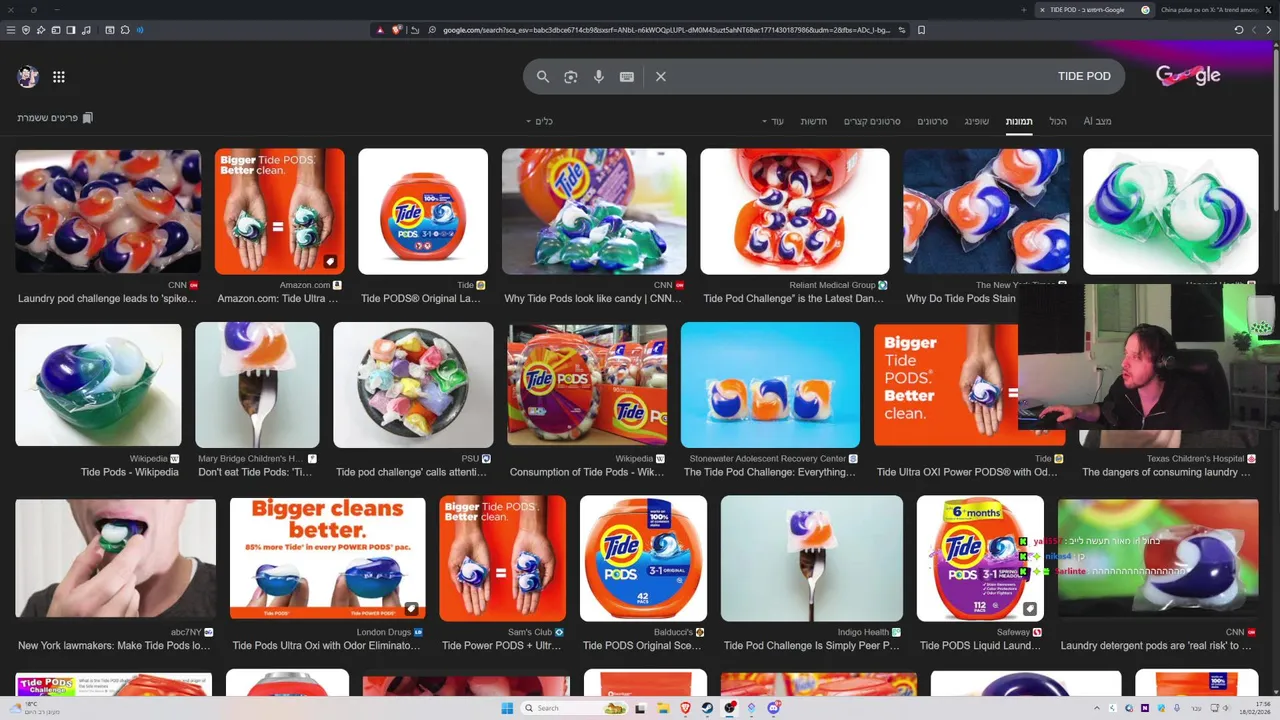Open the music note player icon
Image resolution: width=1280 pixels, height=720 pixels.
click(x=86, y=30)
